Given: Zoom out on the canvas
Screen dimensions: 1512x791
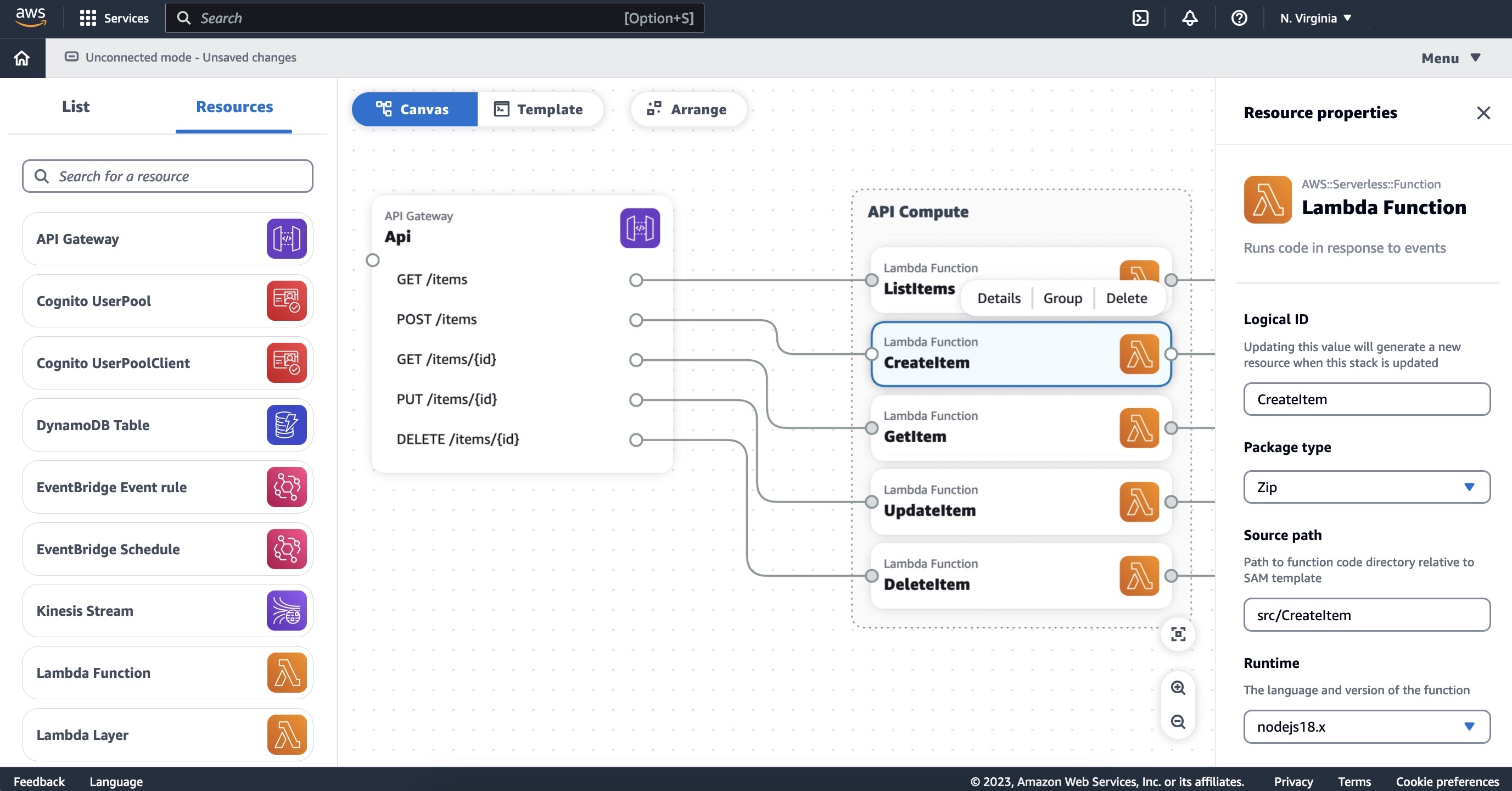Looking at the screenshot, I should pyautogui.click(x=1178, y=722).
